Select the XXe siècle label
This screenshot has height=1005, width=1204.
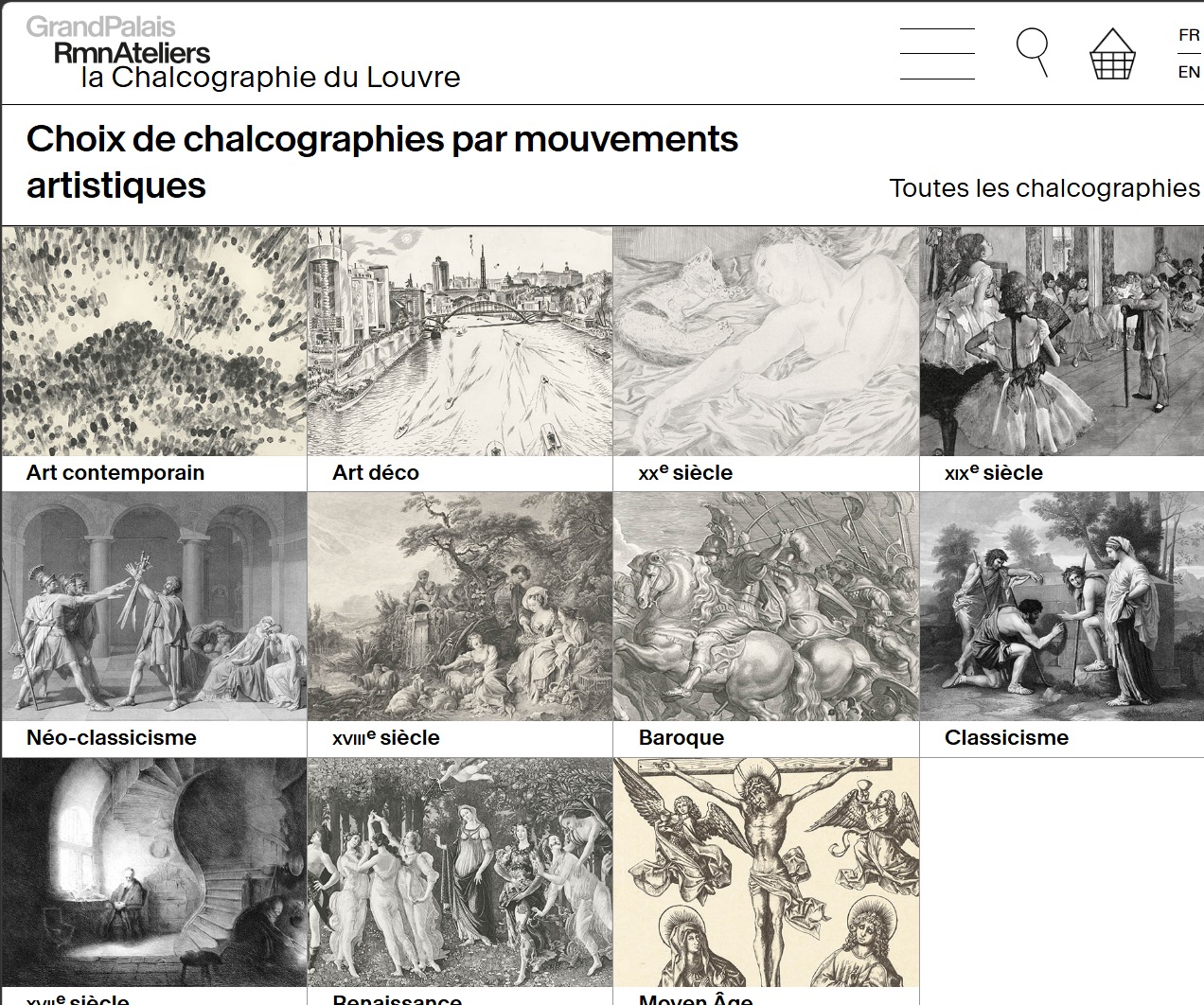[685, 472]
